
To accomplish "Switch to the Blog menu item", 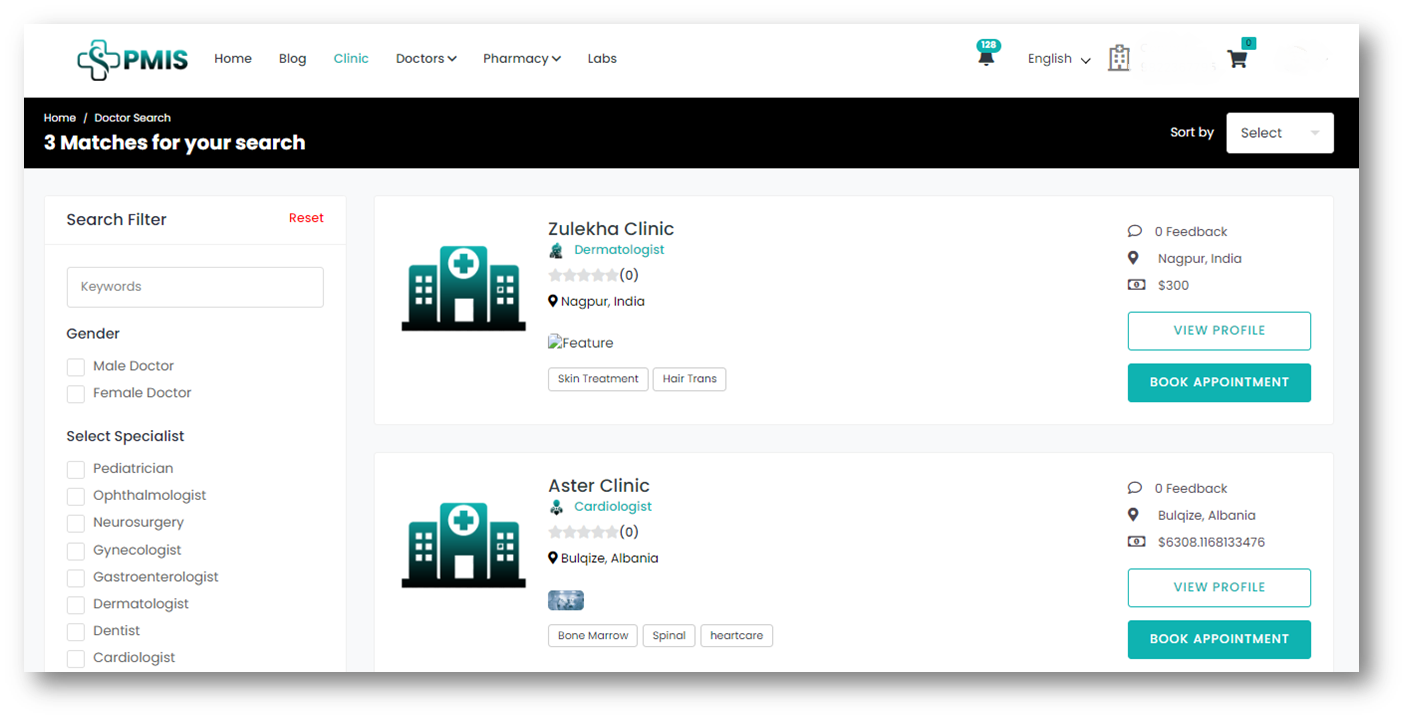I will pos(292,58).
